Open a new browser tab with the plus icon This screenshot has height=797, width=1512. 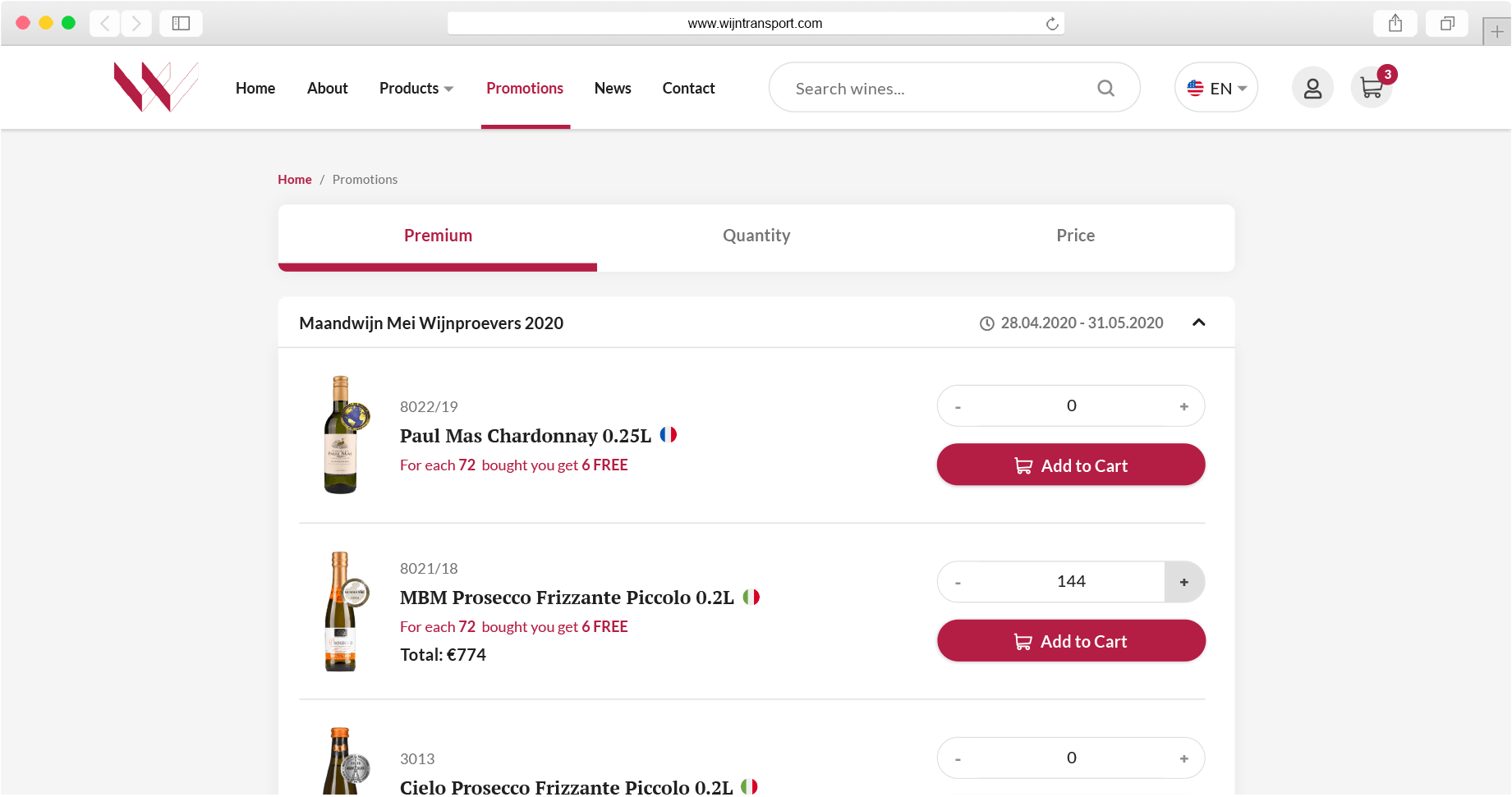[x=1497, y=32]
